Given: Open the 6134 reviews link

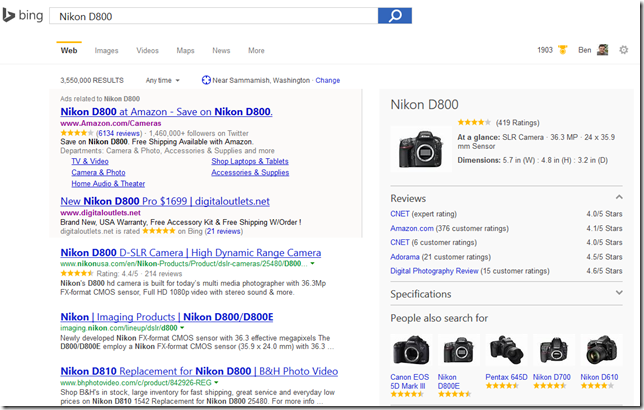Looking at the screenshot, I should tap(119, 133).
